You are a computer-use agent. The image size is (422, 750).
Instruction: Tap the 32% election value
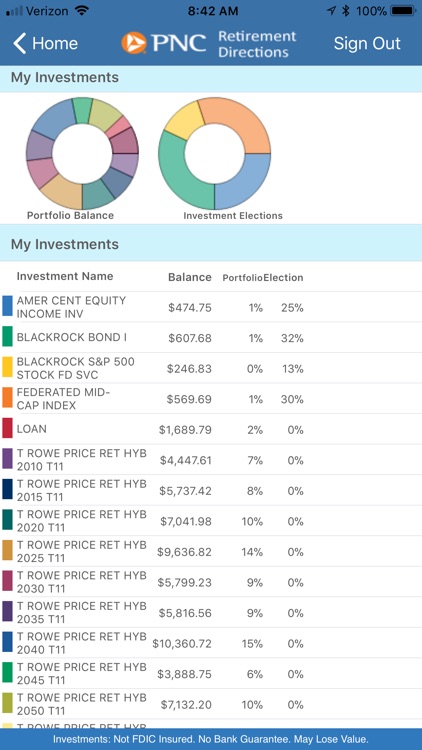coord(292,339)
